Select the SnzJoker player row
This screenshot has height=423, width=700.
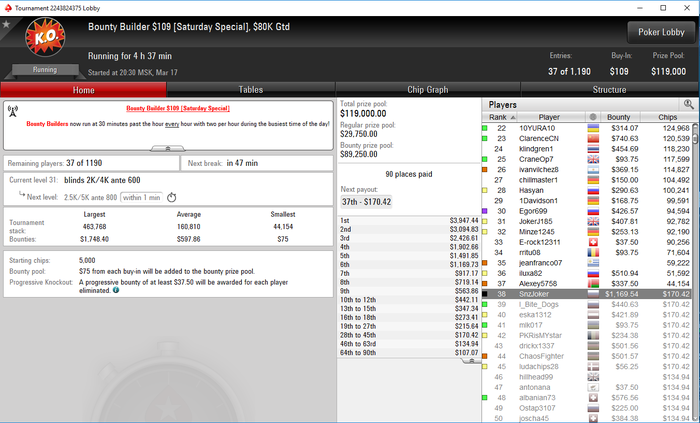(x=587, y=294)
